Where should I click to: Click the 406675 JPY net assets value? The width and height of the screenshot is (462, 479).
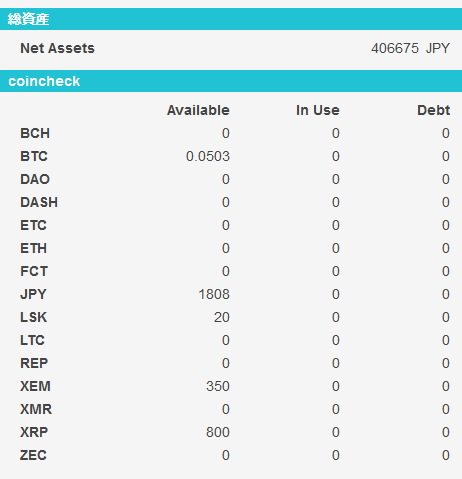coord(410,48)
